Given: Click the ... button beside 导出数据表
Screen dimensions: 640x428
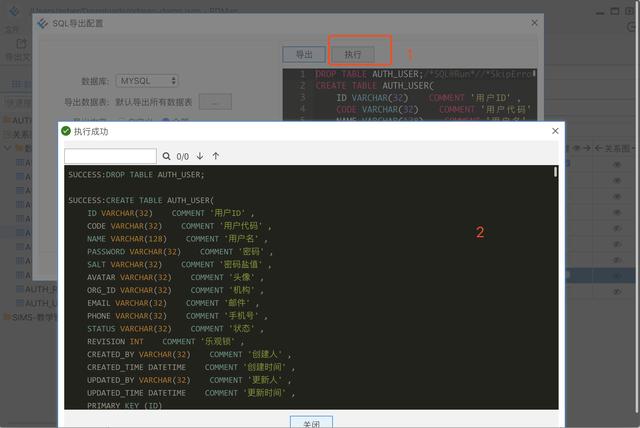Looking at the screenshot, I should 216,102.
